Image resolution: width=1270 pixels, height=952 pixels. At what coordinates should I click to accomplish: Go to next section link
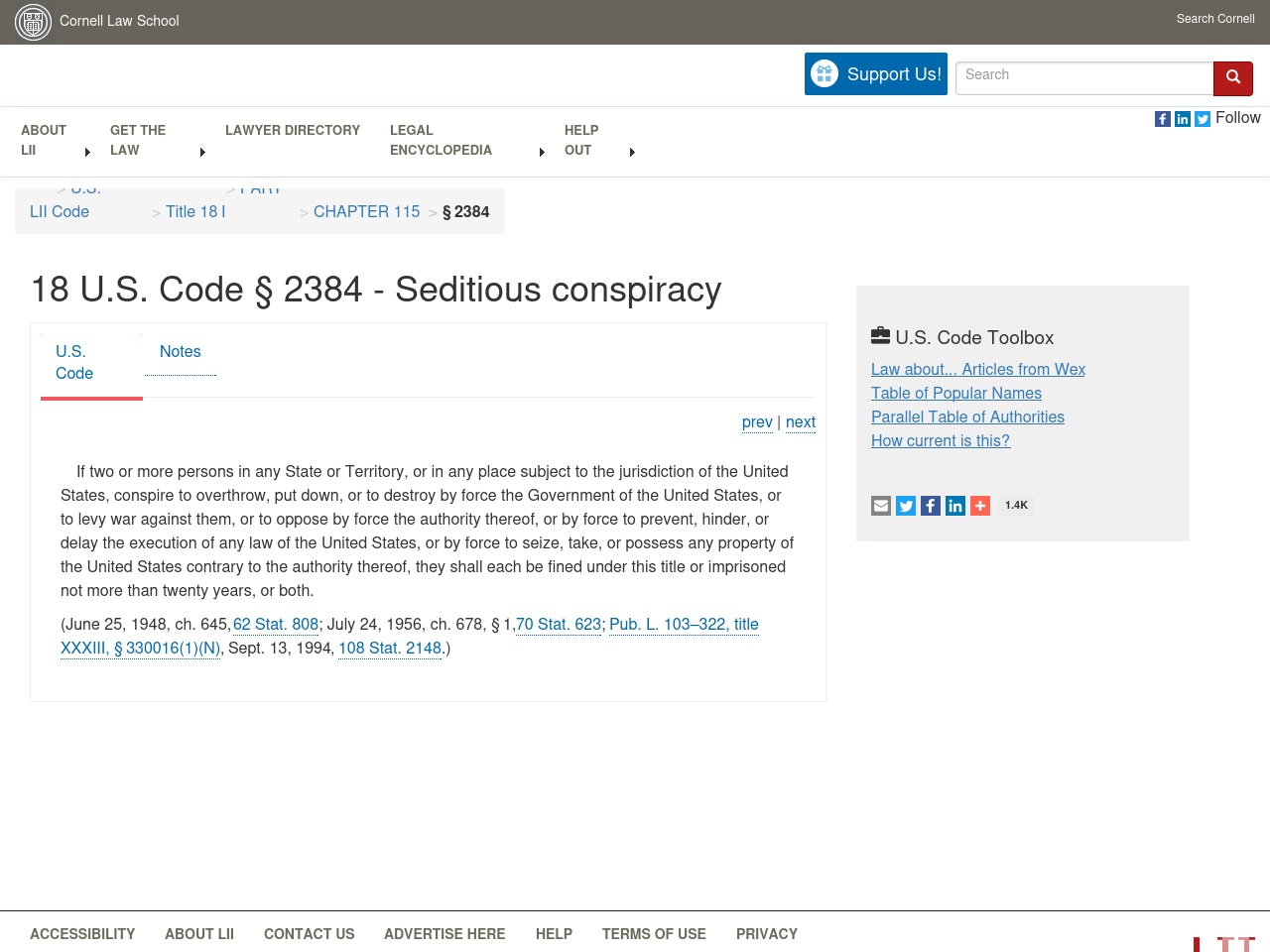[801, 422]
